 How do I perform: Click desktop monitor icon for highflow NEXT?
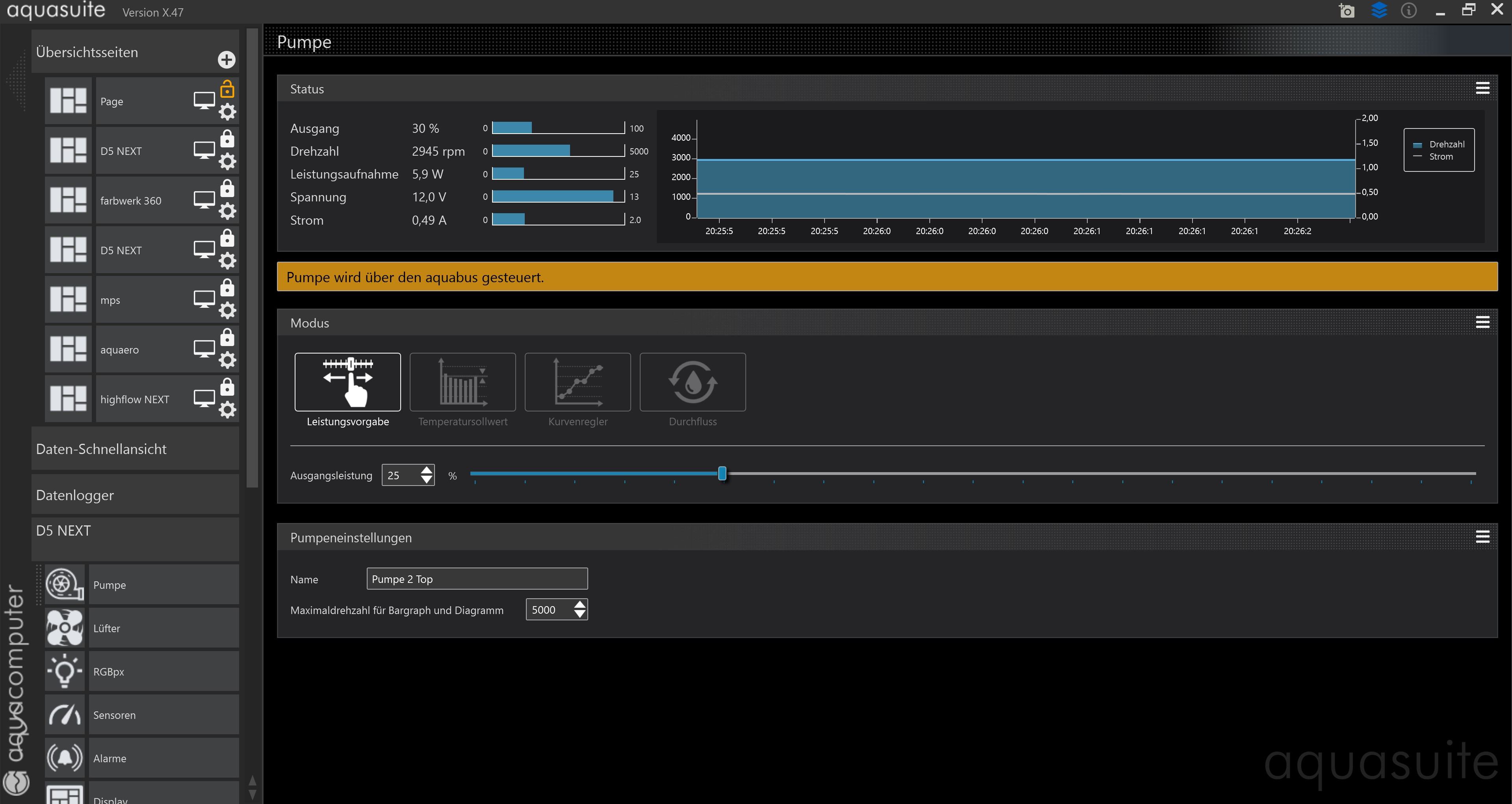[204, 398]
